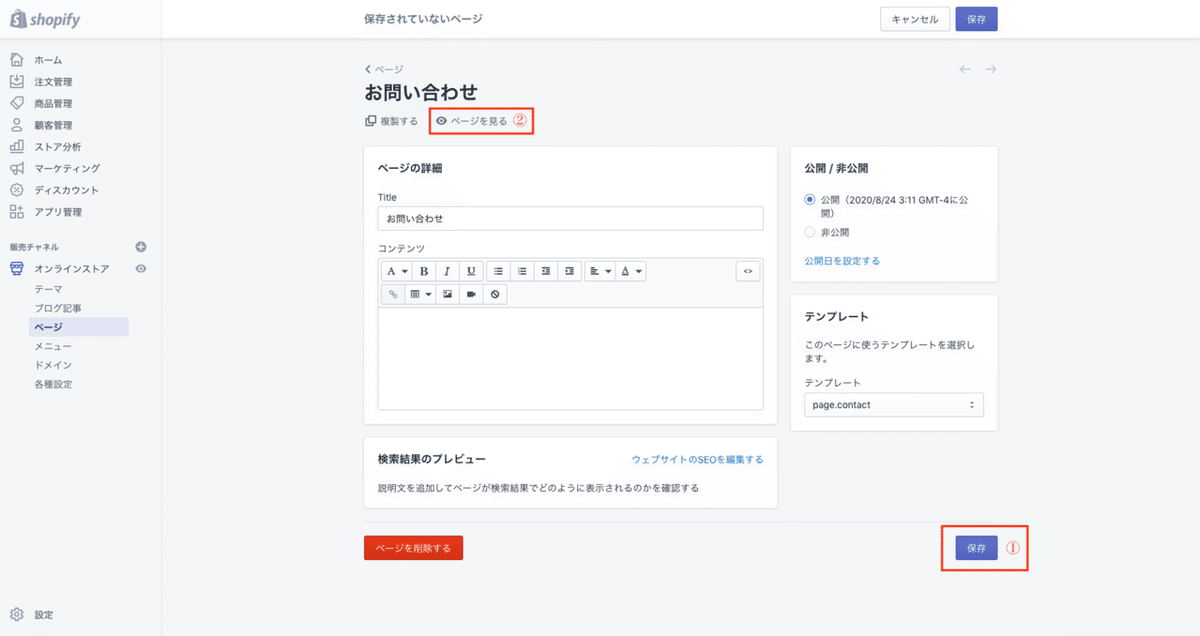Select the 非公開 radio button
Viewport: 1200px width, 636px height.
[x=810, y=231]
